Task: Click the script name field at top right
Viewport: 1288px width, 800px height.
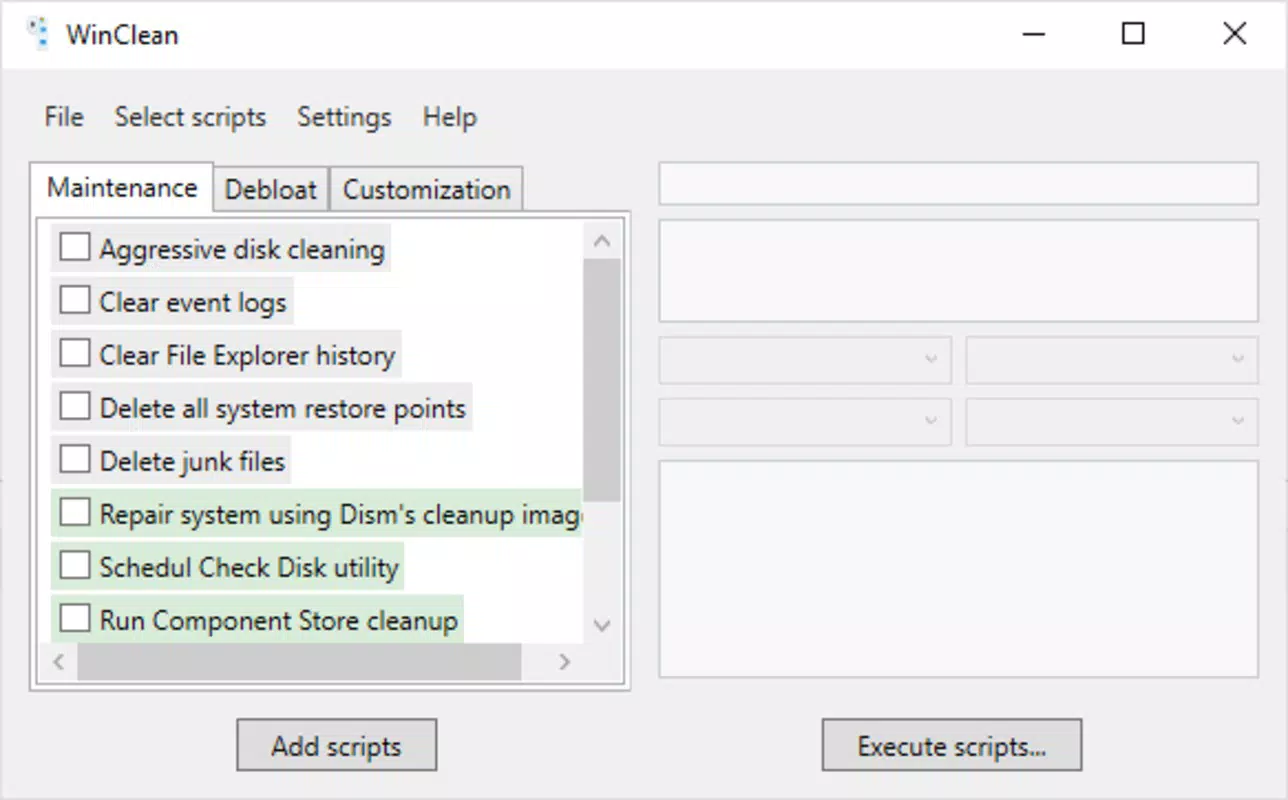Action: [958, 184]
